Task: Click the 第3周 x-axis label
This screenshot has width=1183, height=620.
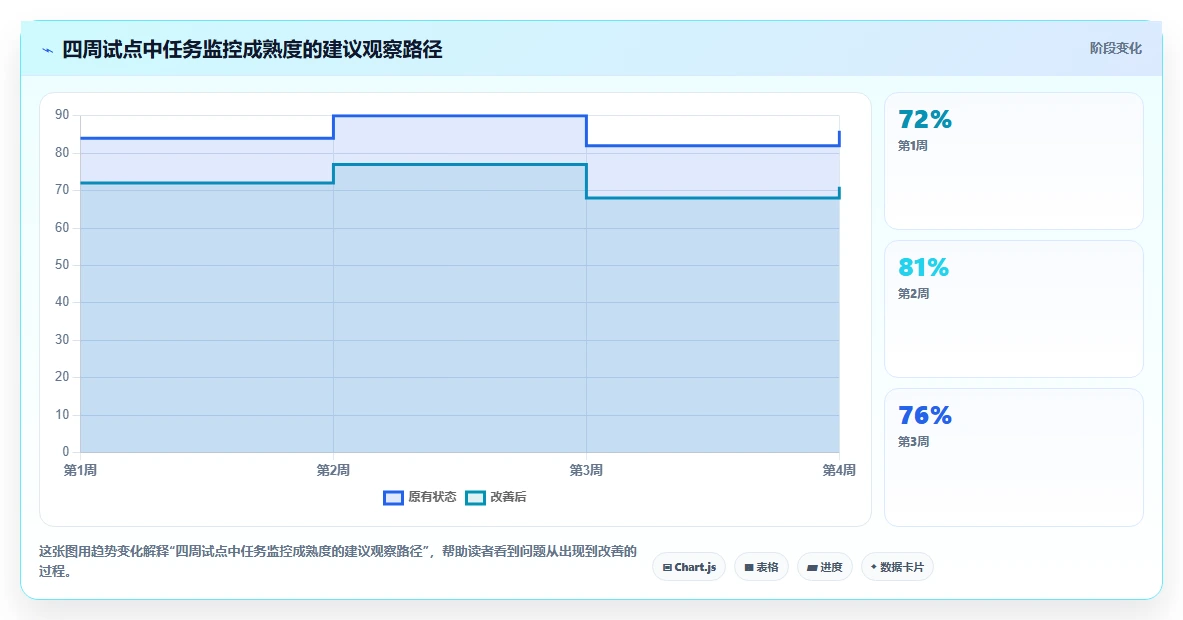Action: [x=585, y=471]
